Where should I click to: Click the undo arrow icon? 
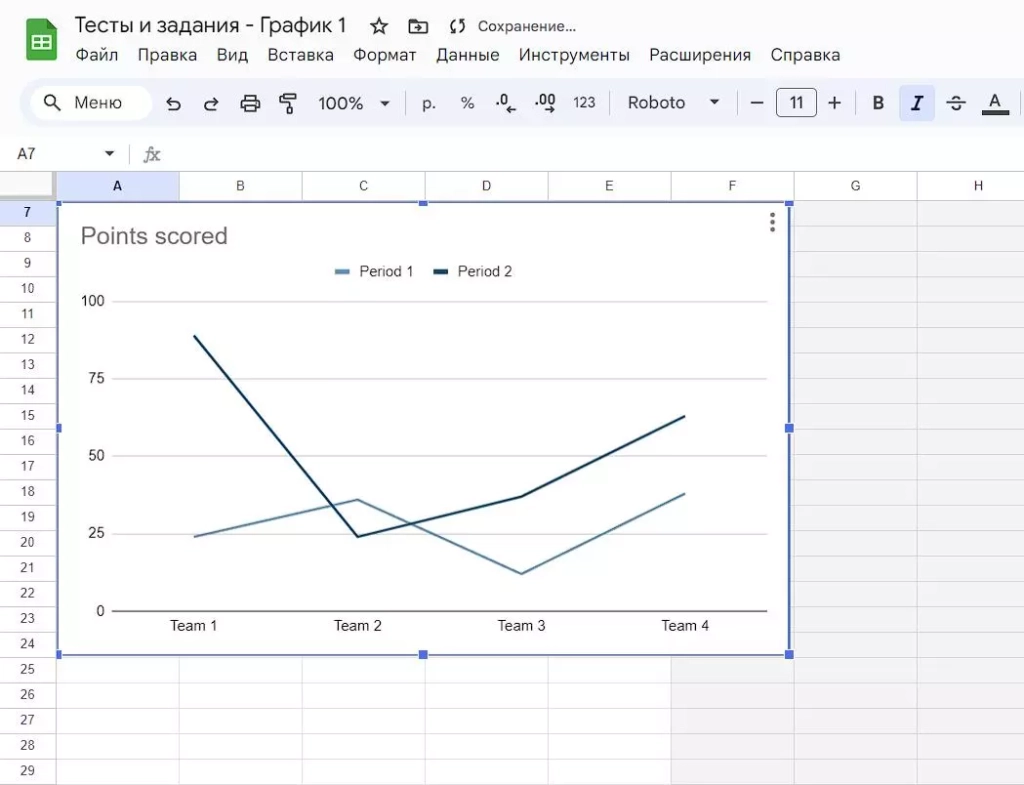tap(174, 103)
